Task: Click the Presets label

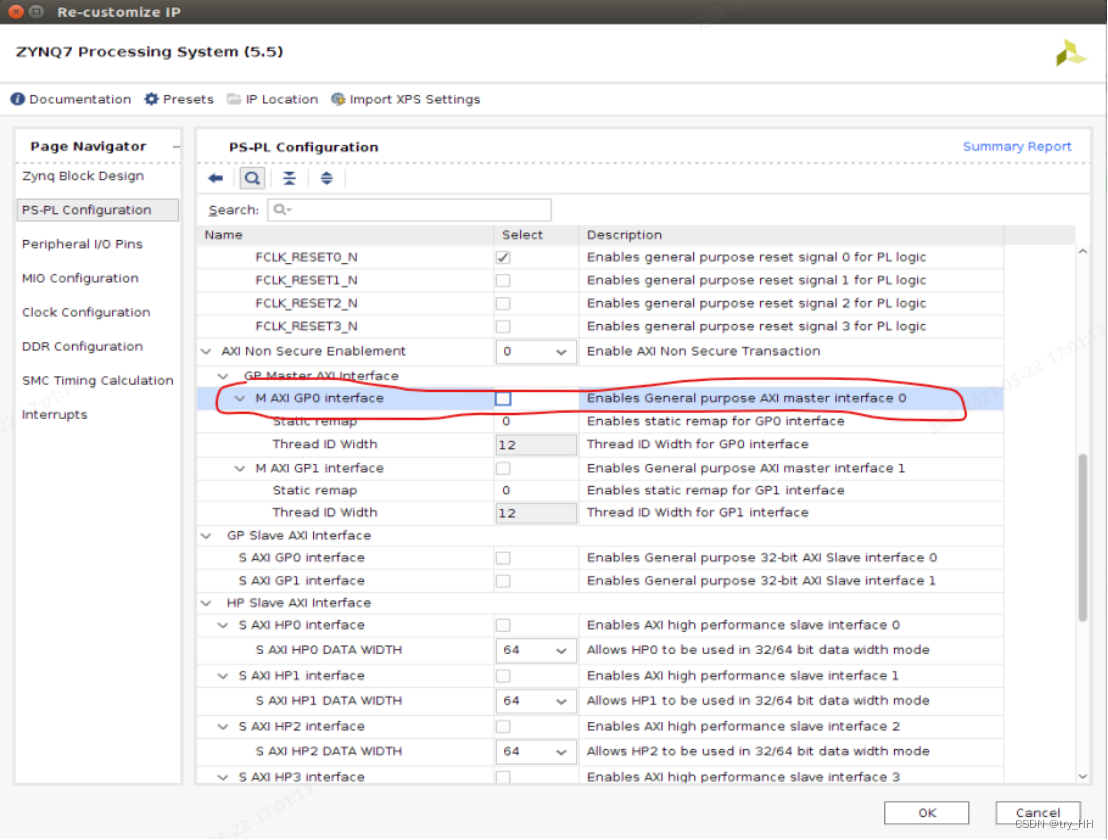Action: pos(188,100)
